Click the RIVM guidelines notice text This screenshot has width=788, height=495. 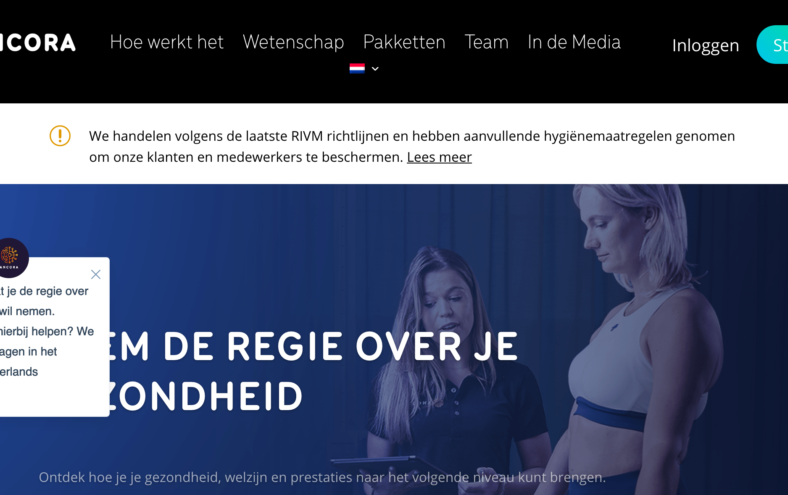(412, 146)
